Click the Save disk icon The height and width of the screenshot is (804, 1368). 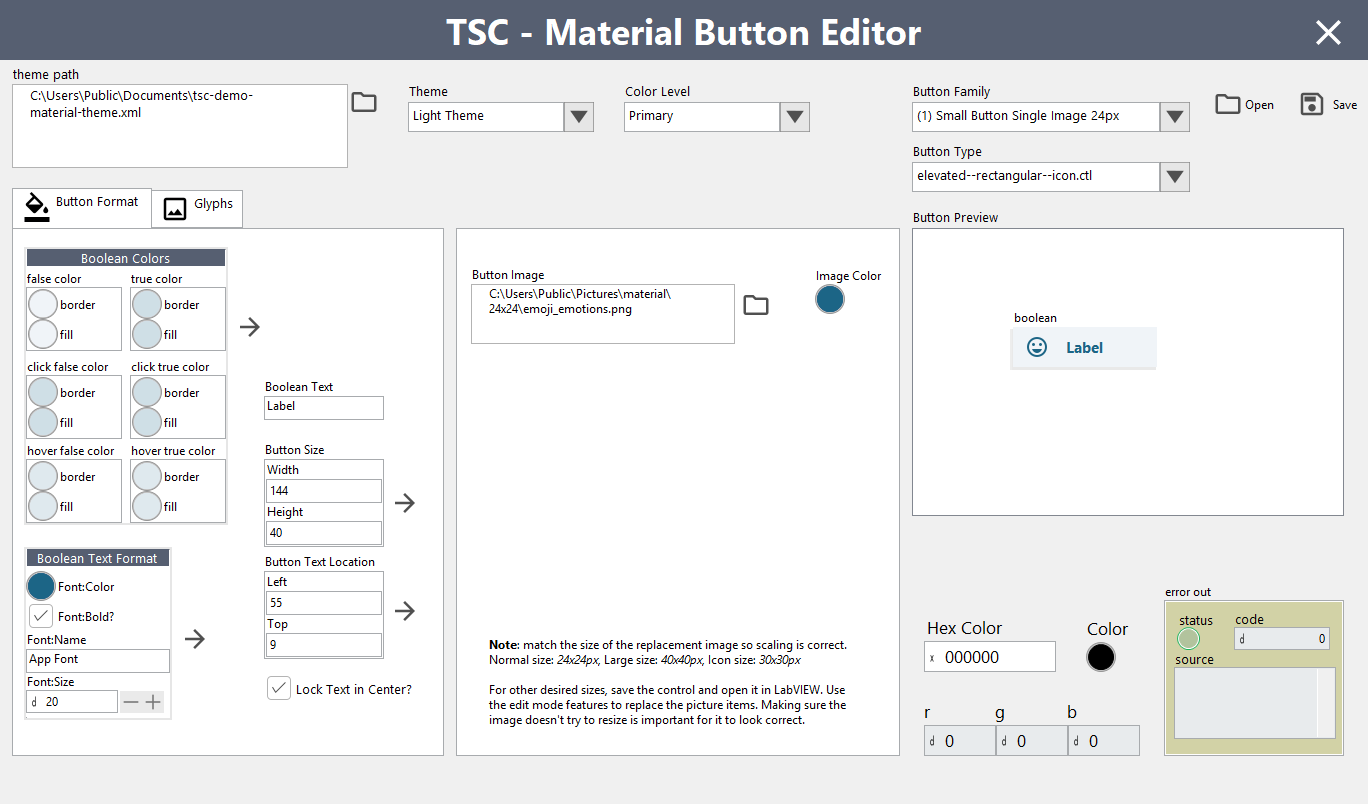pos(1312,104)
